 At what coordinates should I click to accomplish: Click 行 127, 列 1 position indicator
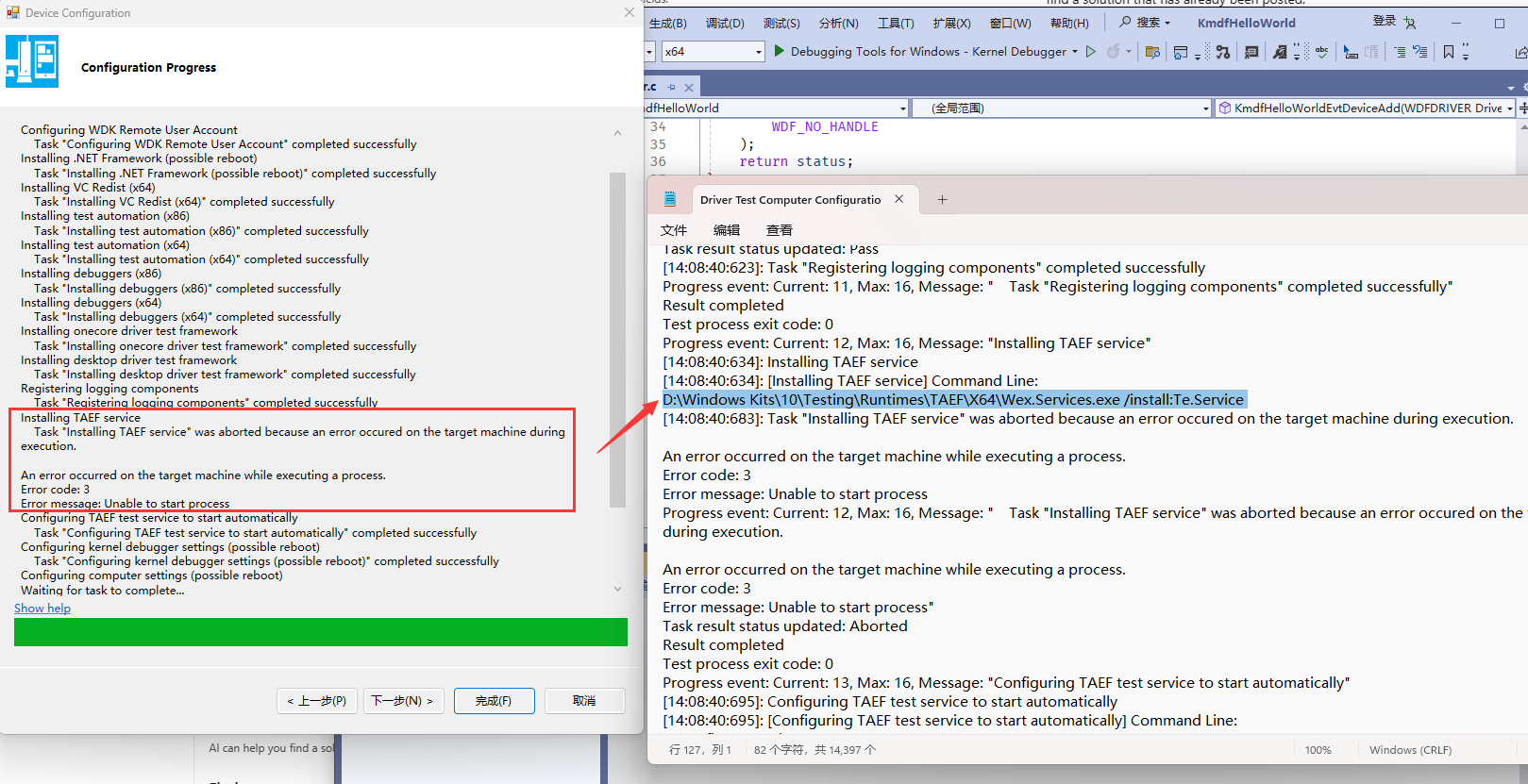point(700,750)
